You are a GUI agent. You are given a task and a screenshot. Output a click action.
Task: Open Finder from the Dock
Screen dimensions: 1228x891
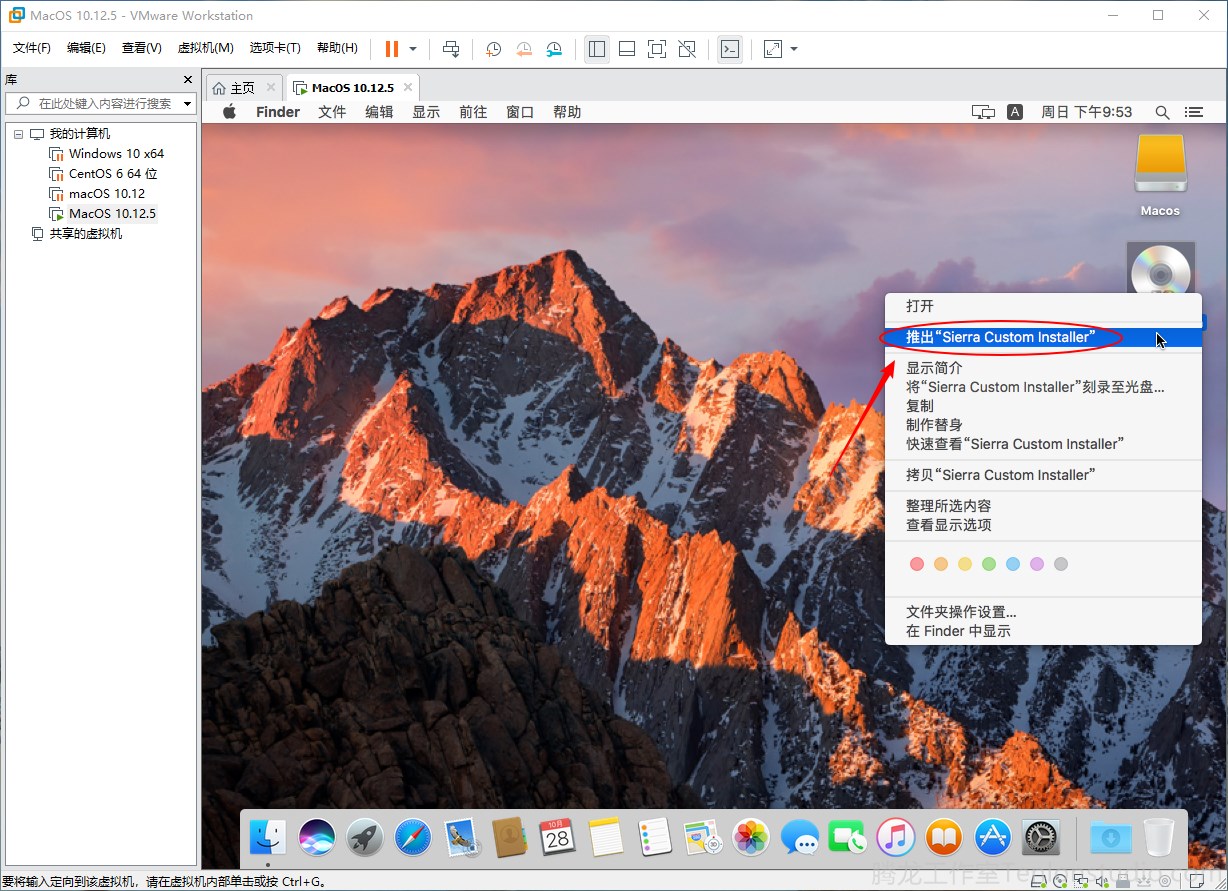268,837
